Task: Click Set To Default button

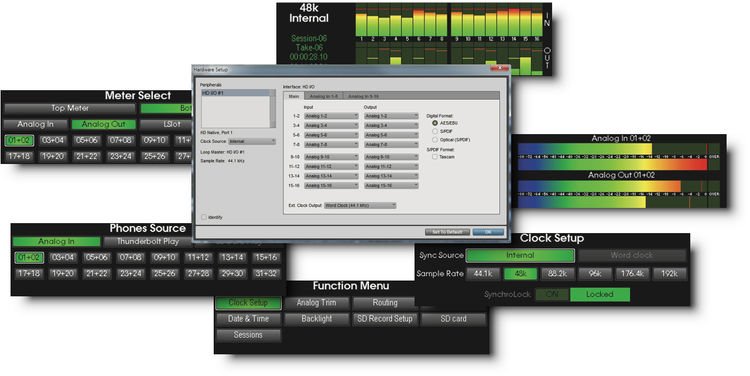Action: coord(447,232)
